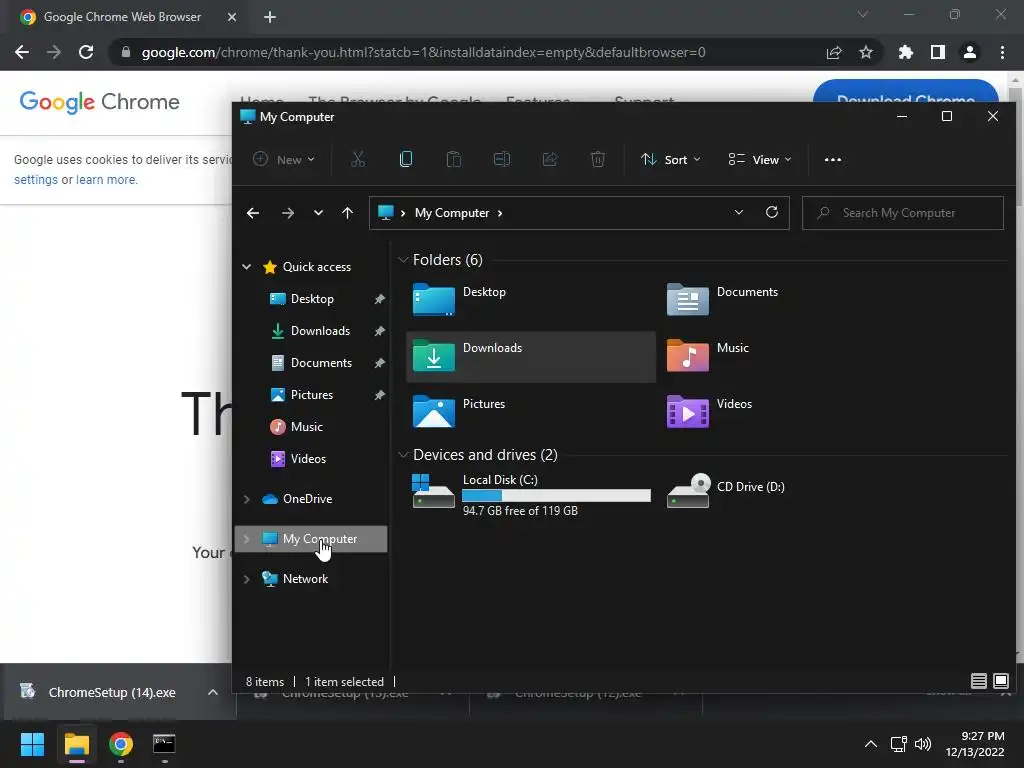1024x768 pixels.
Task: Expand the OneDrive tree node
Action: click(x=247, y=499)
